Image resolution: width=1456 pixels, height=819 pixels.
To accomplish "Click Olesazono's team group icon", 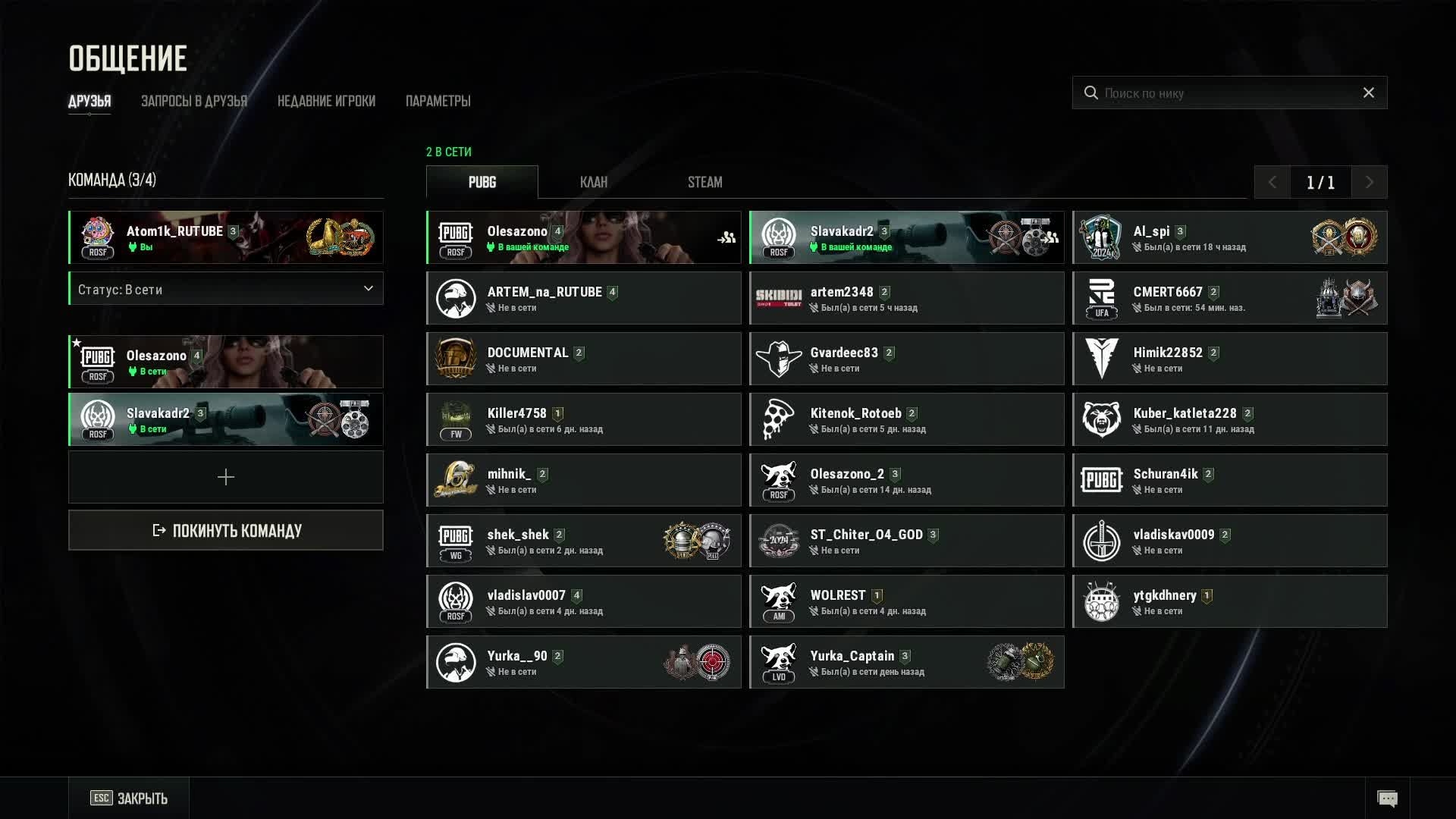I will pyautogui.click(x=726, y=237).
